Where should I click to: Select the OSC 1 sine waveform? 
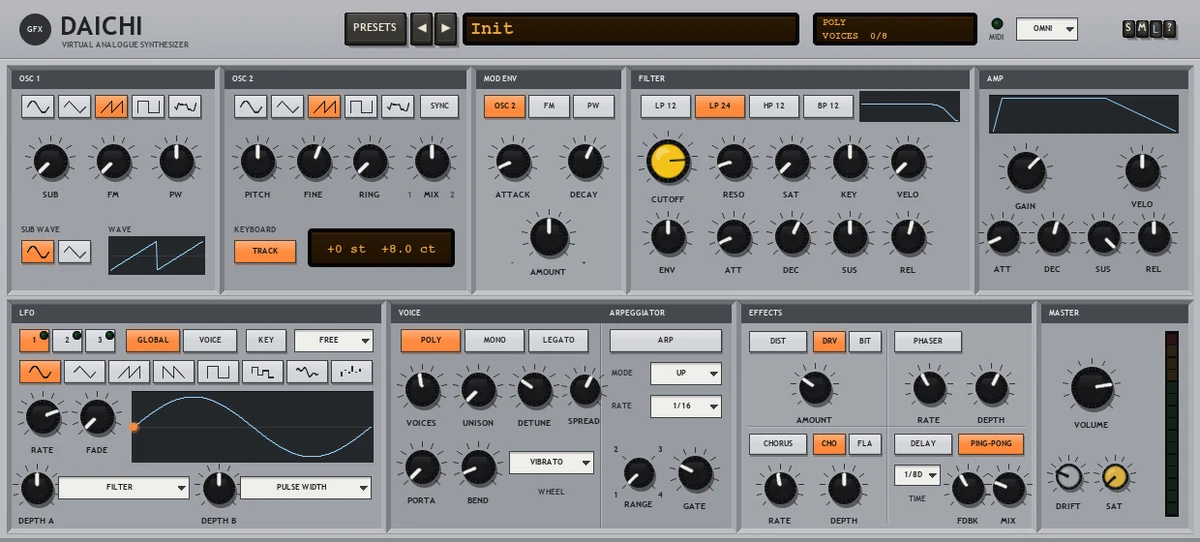38,106
